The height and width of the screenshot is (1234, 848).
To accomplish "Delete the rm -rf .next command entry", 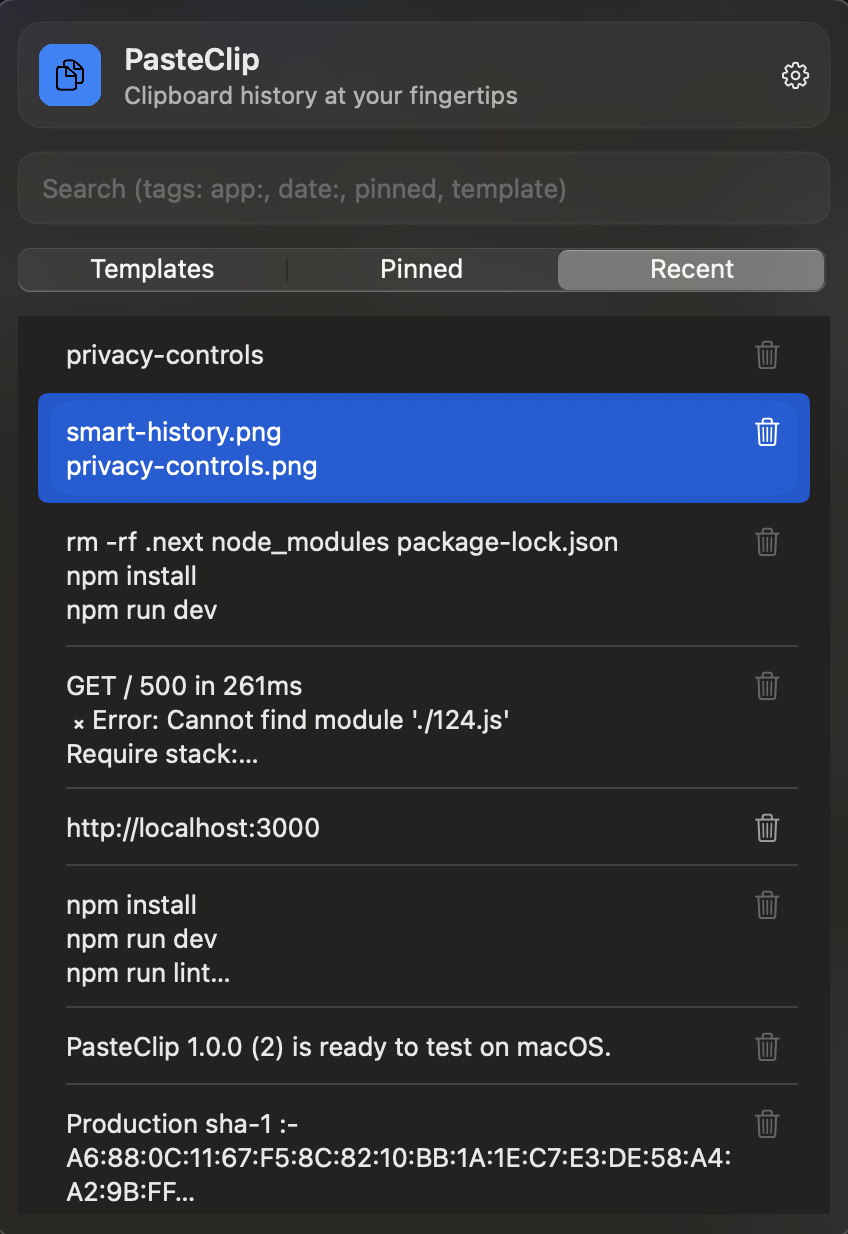I will click(766, 542).
